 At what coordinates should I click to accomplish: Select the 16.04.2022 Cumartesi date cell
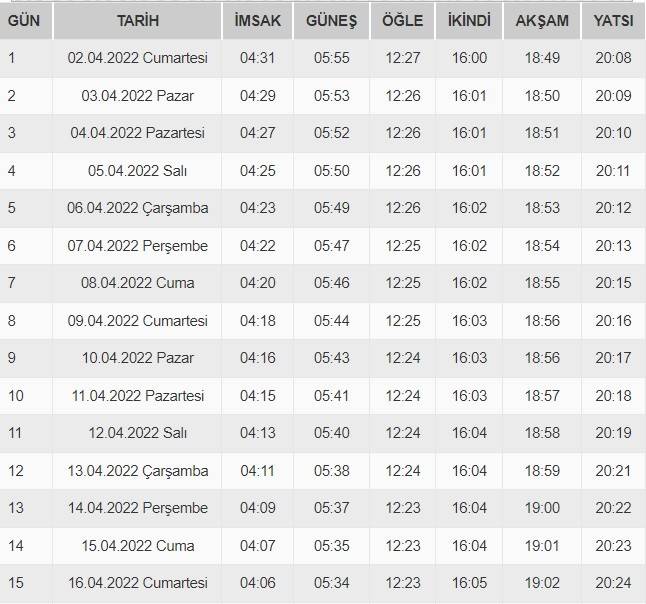coord(138,583)
